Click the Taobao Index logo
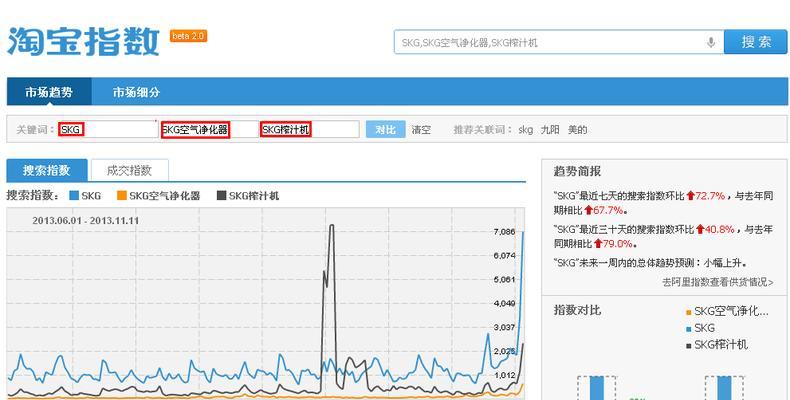Viewport: 790px width, 400px height. [x=83, y=41]
